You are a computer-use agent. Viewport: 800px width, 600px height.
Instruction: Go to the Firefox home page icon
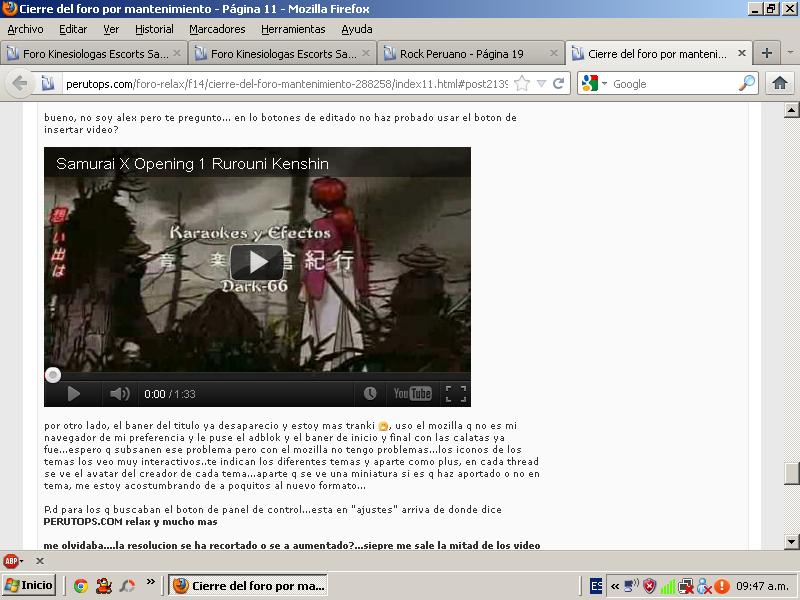click(x=780, y=83)
